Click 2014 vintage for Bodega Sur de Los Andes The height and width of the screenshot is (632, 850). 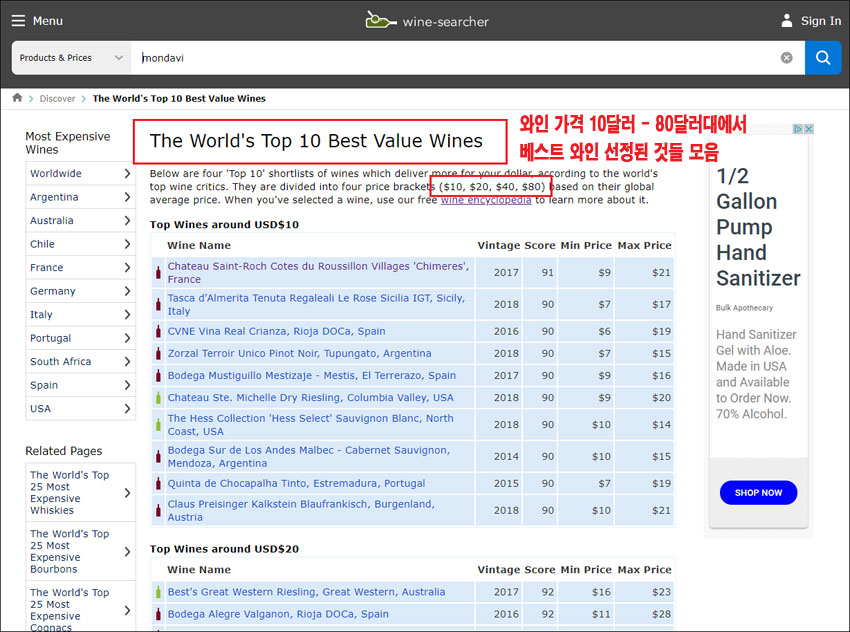click(x=506, y=456)
